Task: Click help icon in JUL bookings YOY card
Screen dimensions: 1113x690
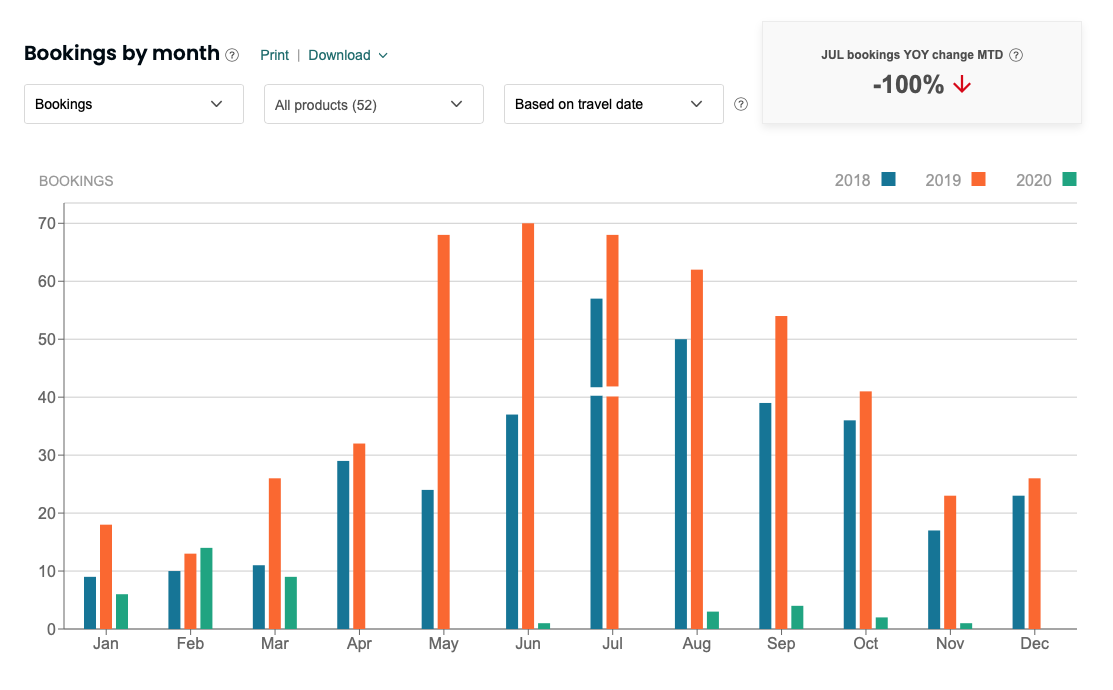Action: pyautogui.click(x=1016, y=55)
